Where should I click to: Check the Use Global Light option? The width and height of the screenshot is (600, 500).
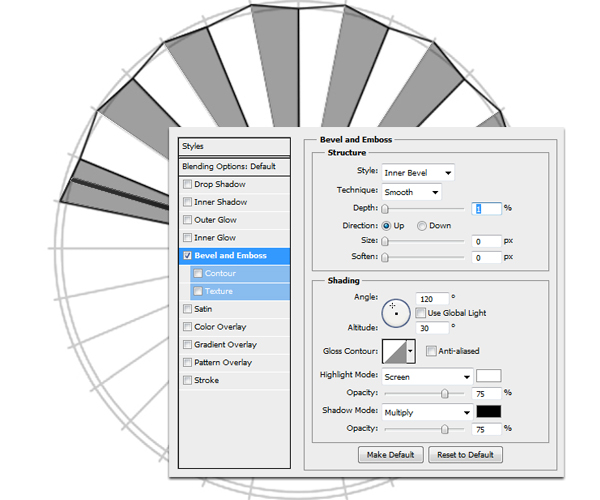421,313
